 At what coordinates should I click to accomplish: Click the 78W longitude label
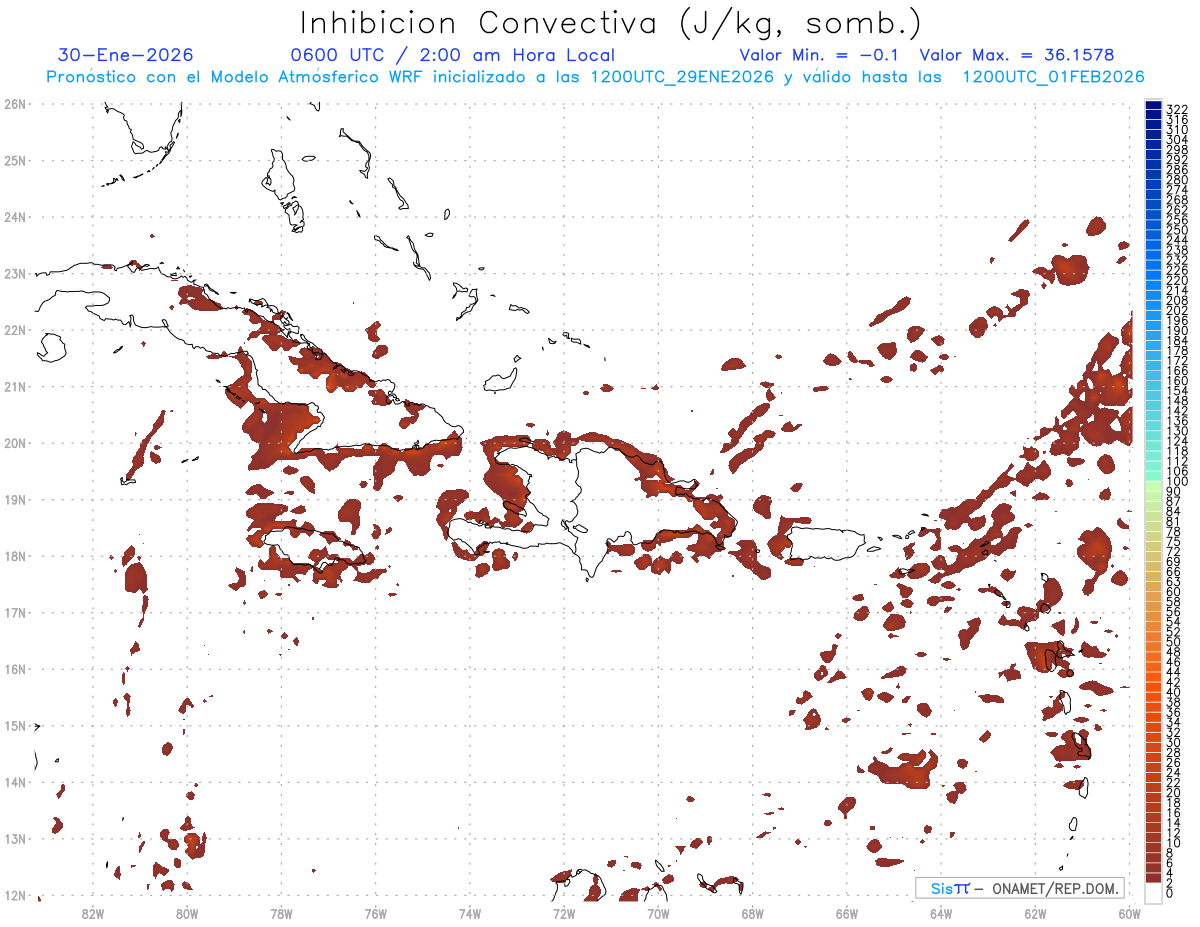coord(281,913)
